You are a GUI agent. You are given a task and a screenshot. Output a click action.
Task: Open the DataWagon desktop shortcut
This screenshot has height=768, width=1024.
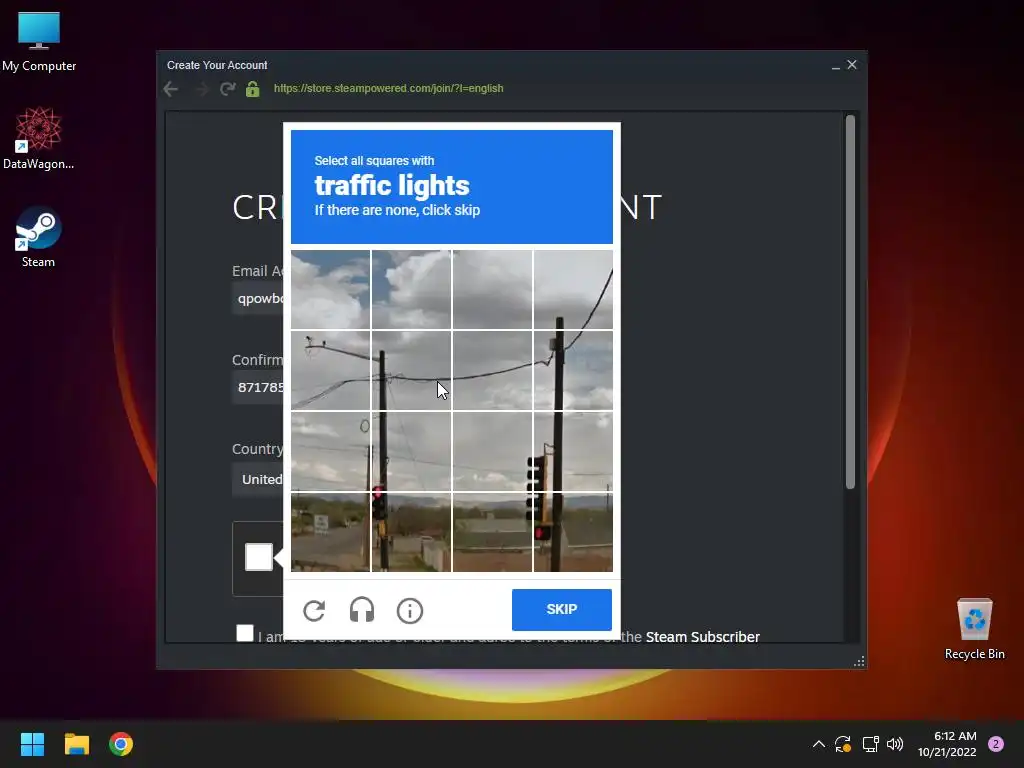(39, 138)
